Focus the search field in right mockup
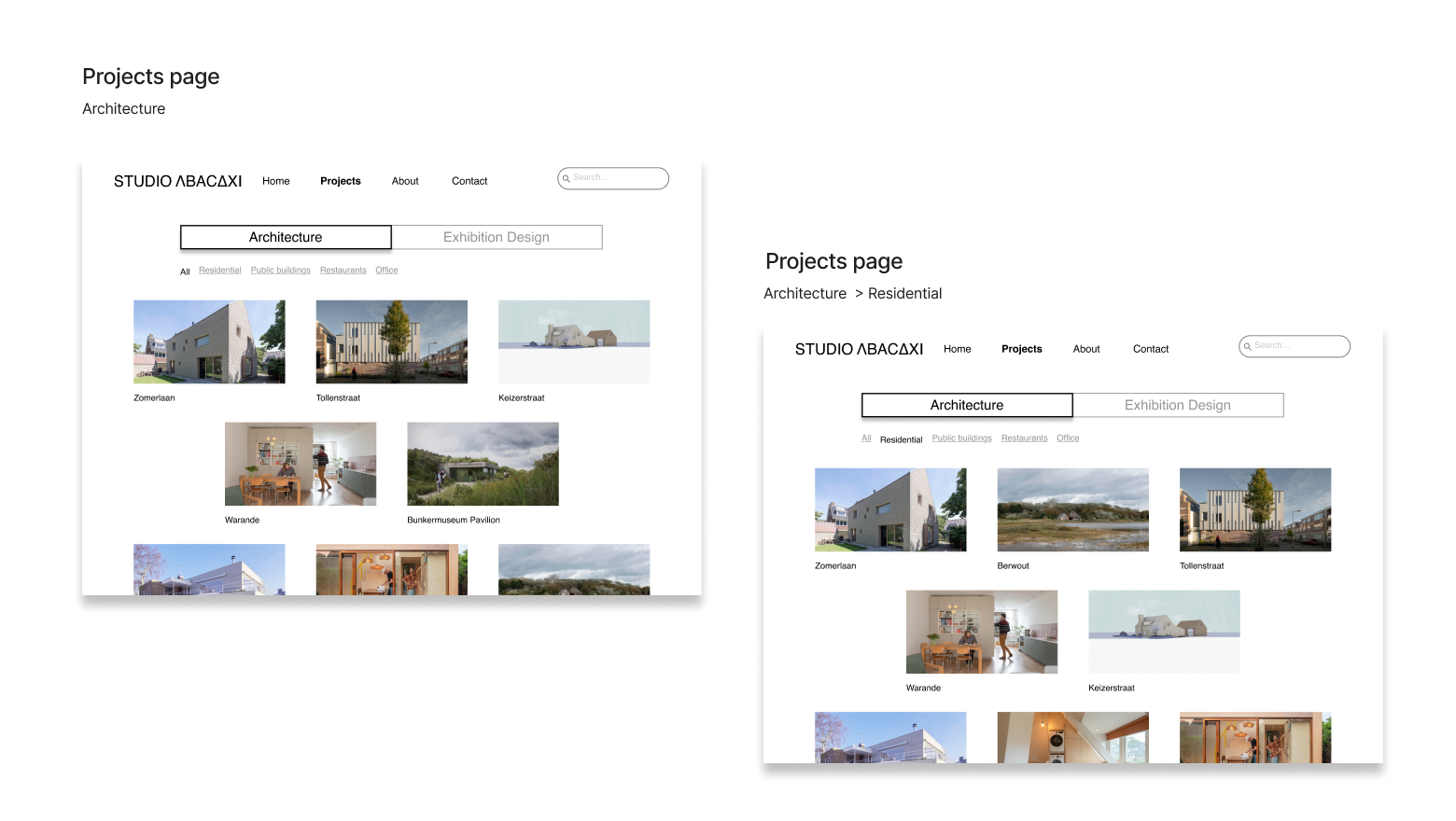The width and height of the screenshot is (1456, 821). pyautogui.click(x=1295, y=346)
